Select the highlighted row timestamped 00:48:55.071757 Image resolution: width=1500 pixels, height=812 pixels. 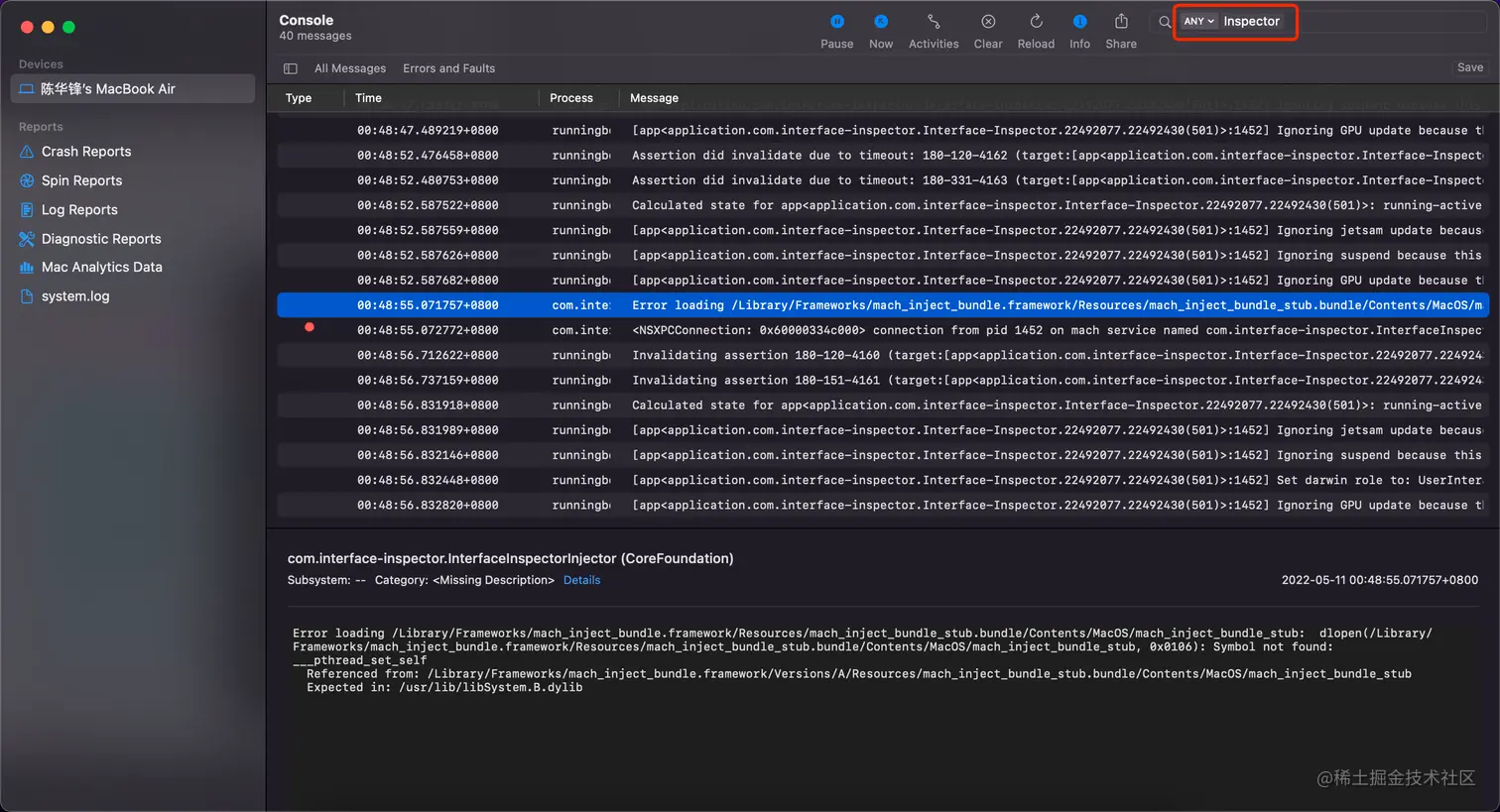pos(883,305)
